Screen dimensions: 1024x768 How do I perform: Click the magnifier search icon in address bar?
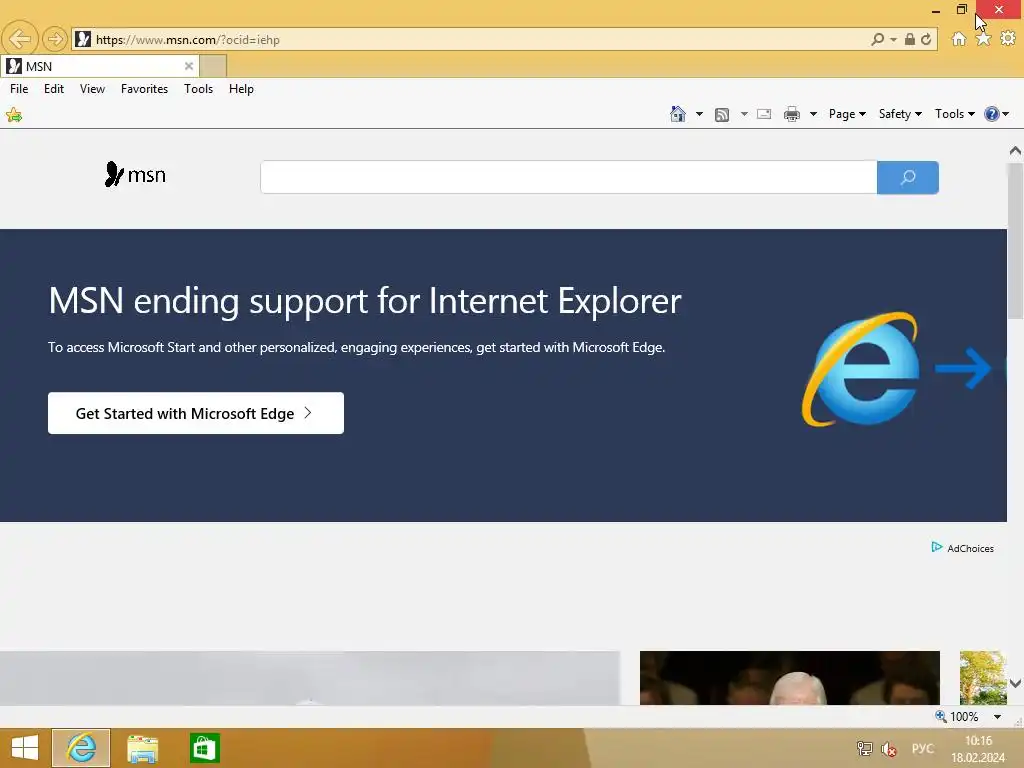[877, 39]
